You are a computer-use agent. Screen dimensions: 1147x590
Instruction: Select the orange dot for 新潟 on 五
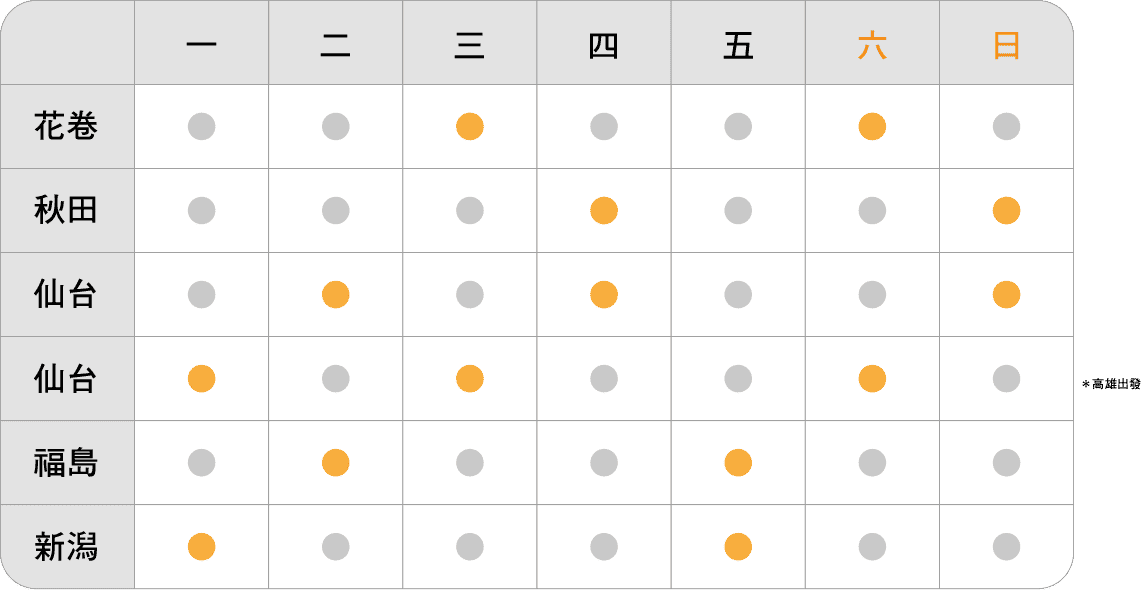[738, 547]
